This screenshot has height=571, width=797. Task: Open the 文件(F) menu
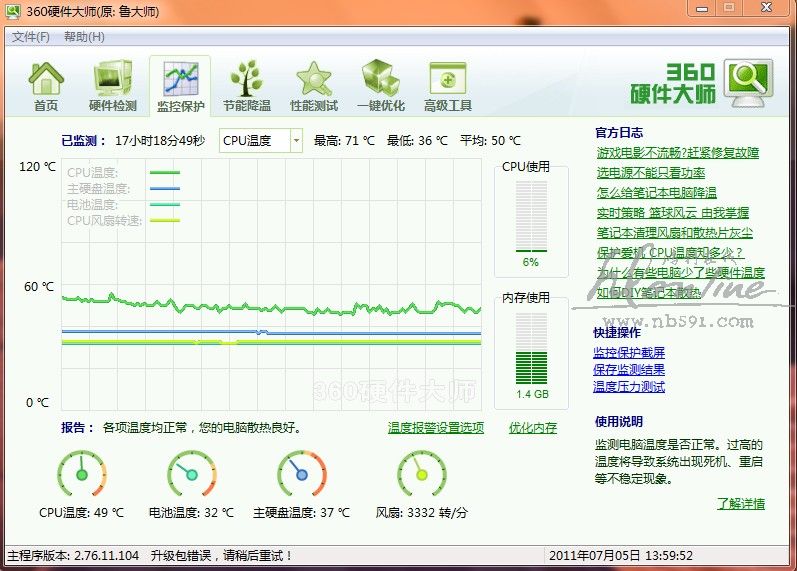31,37
